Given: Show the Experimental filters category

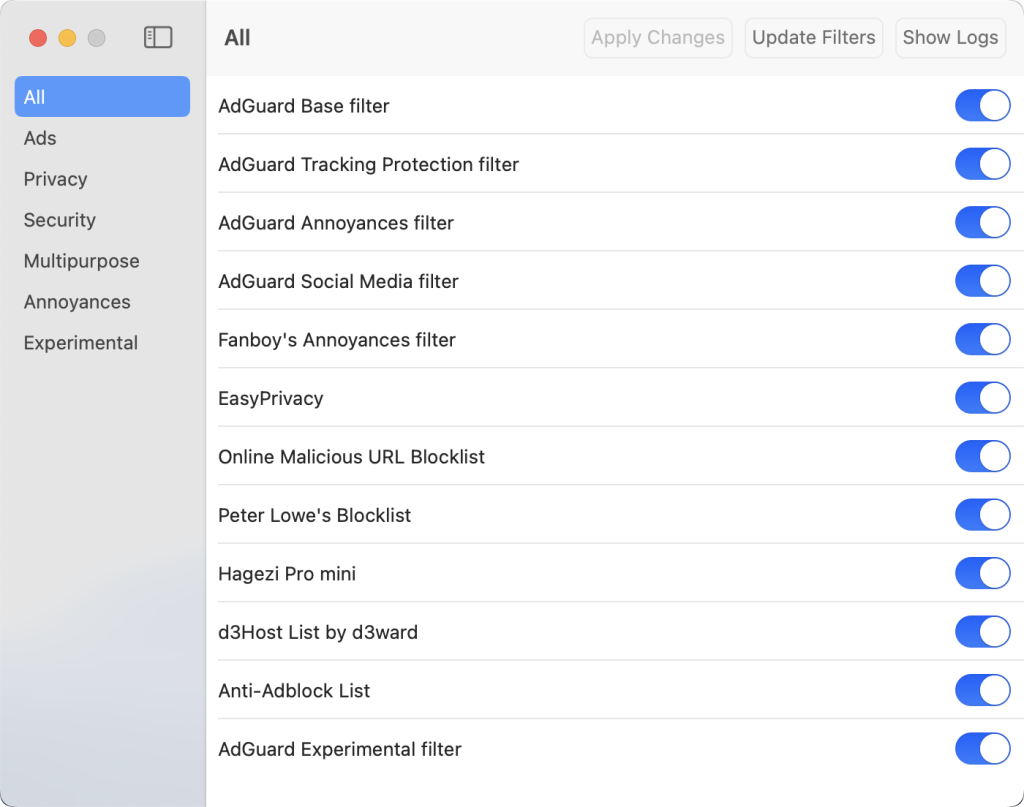Looking at the screenshot, I should tap(81, 343).
